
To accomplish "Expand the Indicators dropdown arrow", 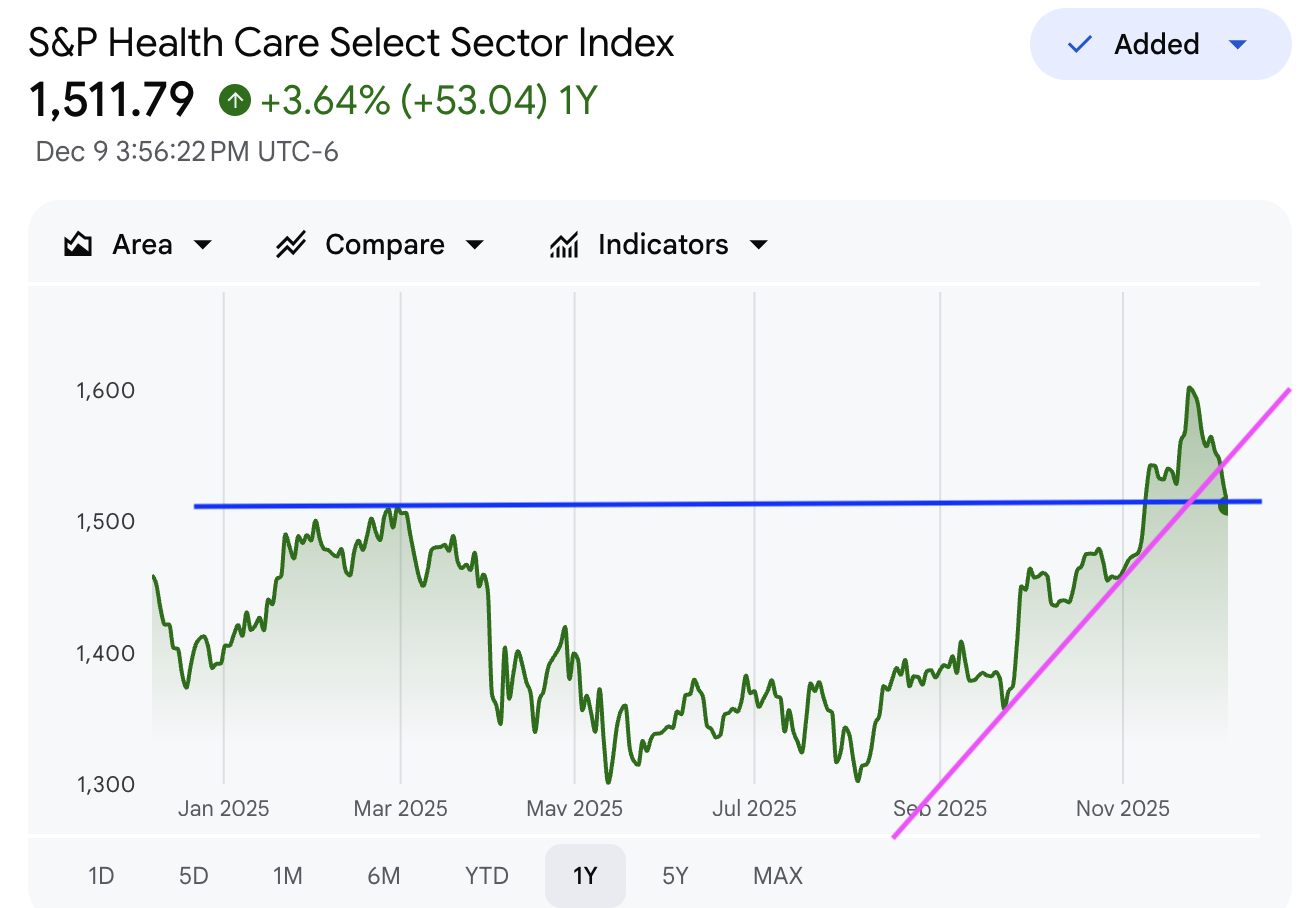I will (759, 245).
